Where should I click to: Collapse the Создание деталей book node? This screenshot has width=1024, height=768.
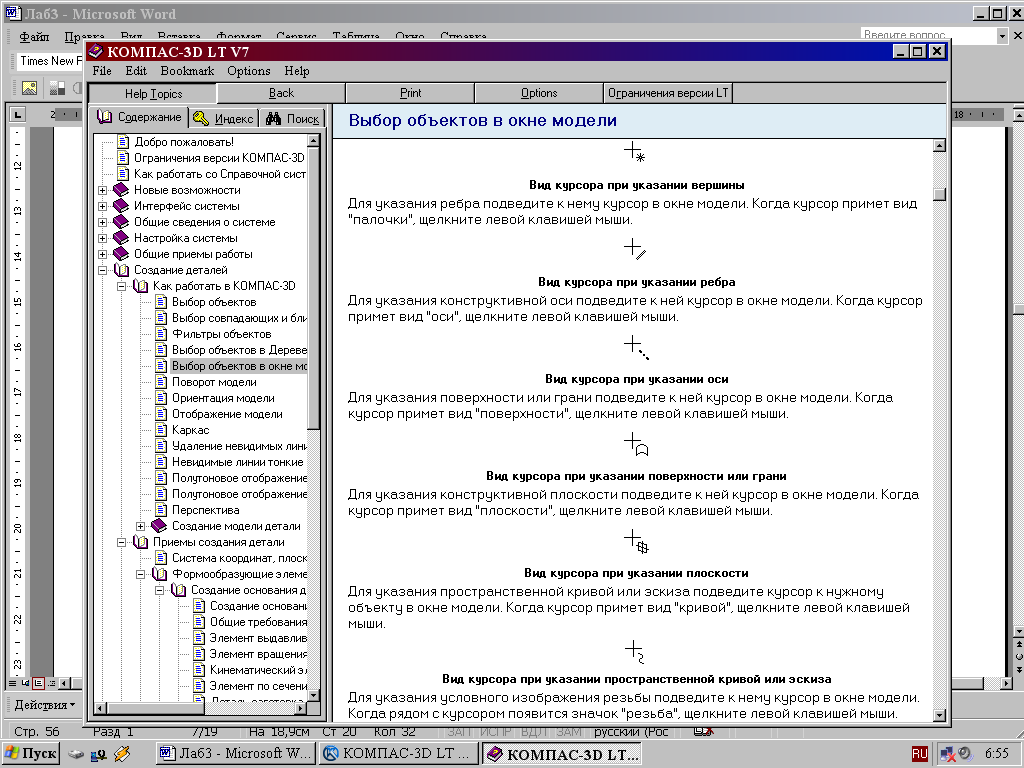103,270
